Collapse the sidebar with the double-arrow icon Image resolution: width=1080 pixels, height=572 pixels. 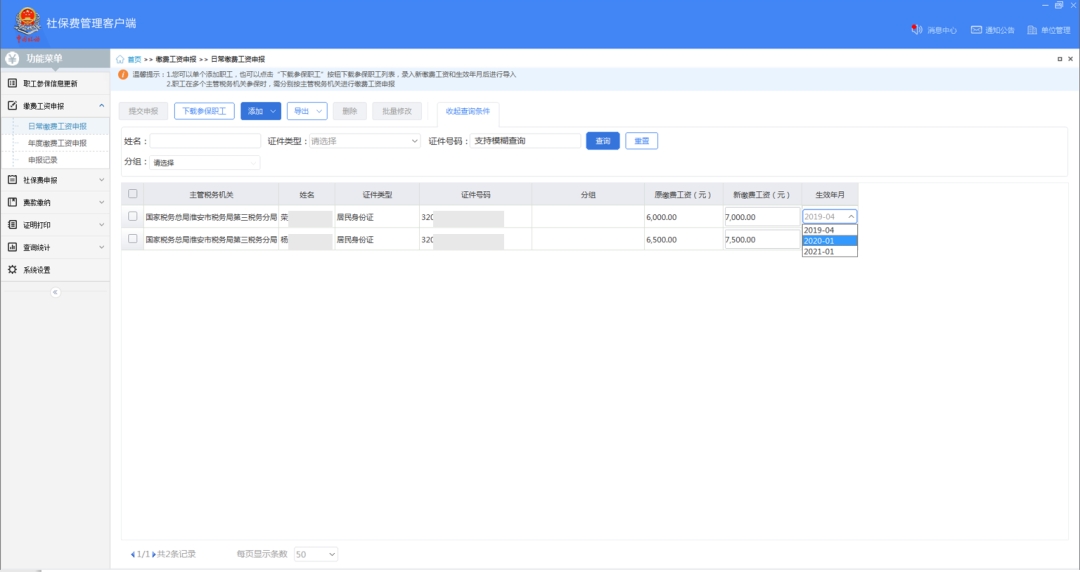coord(55,292)
